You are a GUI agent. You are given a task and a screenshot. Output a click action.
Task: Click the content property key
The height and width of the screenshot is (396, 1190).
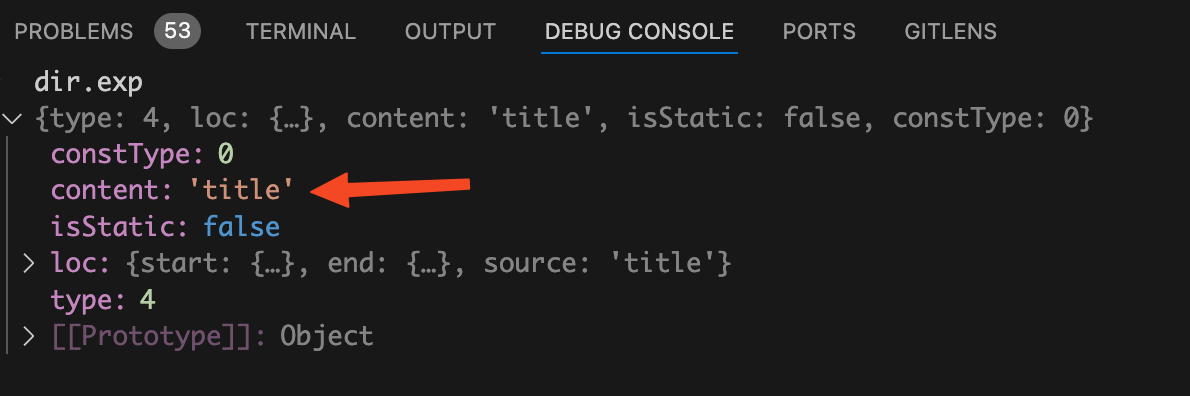(112, 190)
